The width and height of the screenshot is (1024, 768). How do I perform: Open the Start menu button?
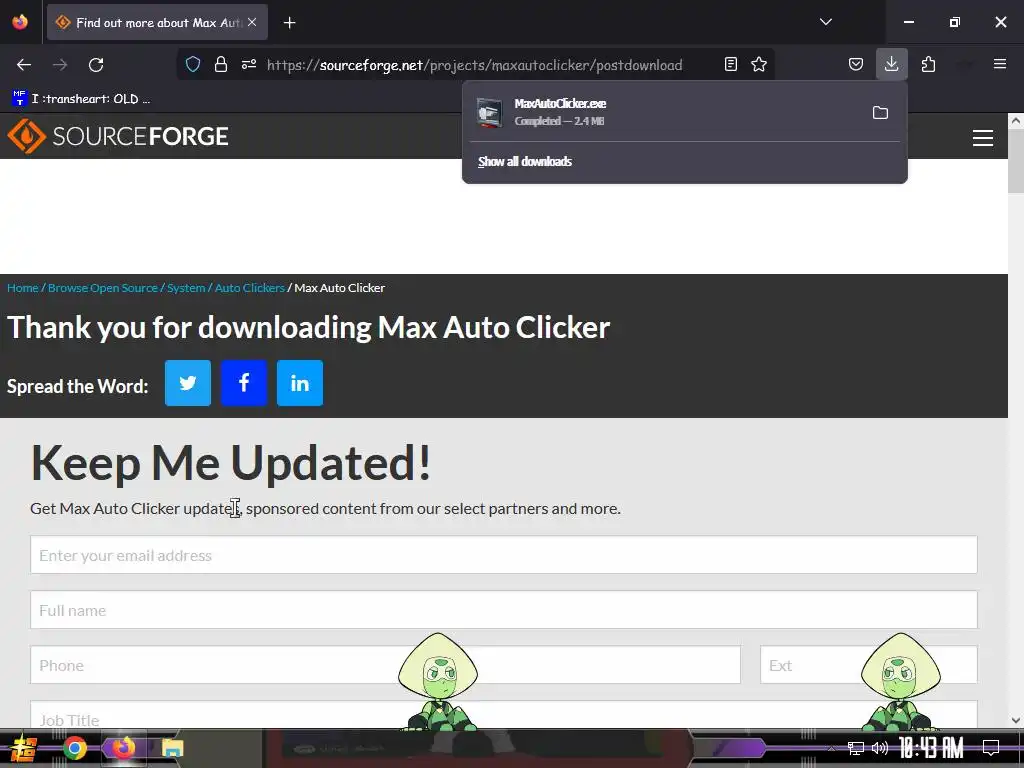pyautogui.click(x=24, y=748)
